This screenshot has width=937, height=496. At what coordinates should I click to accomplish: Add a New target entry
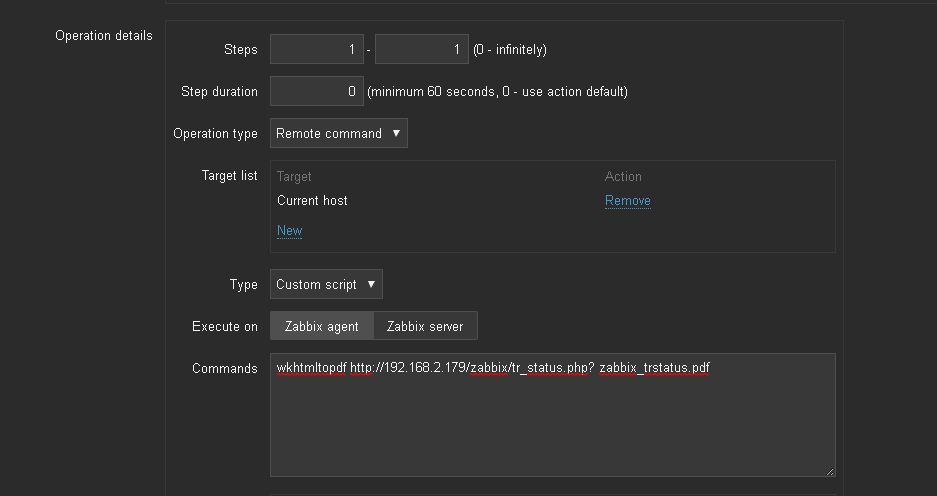click(289, 231)
